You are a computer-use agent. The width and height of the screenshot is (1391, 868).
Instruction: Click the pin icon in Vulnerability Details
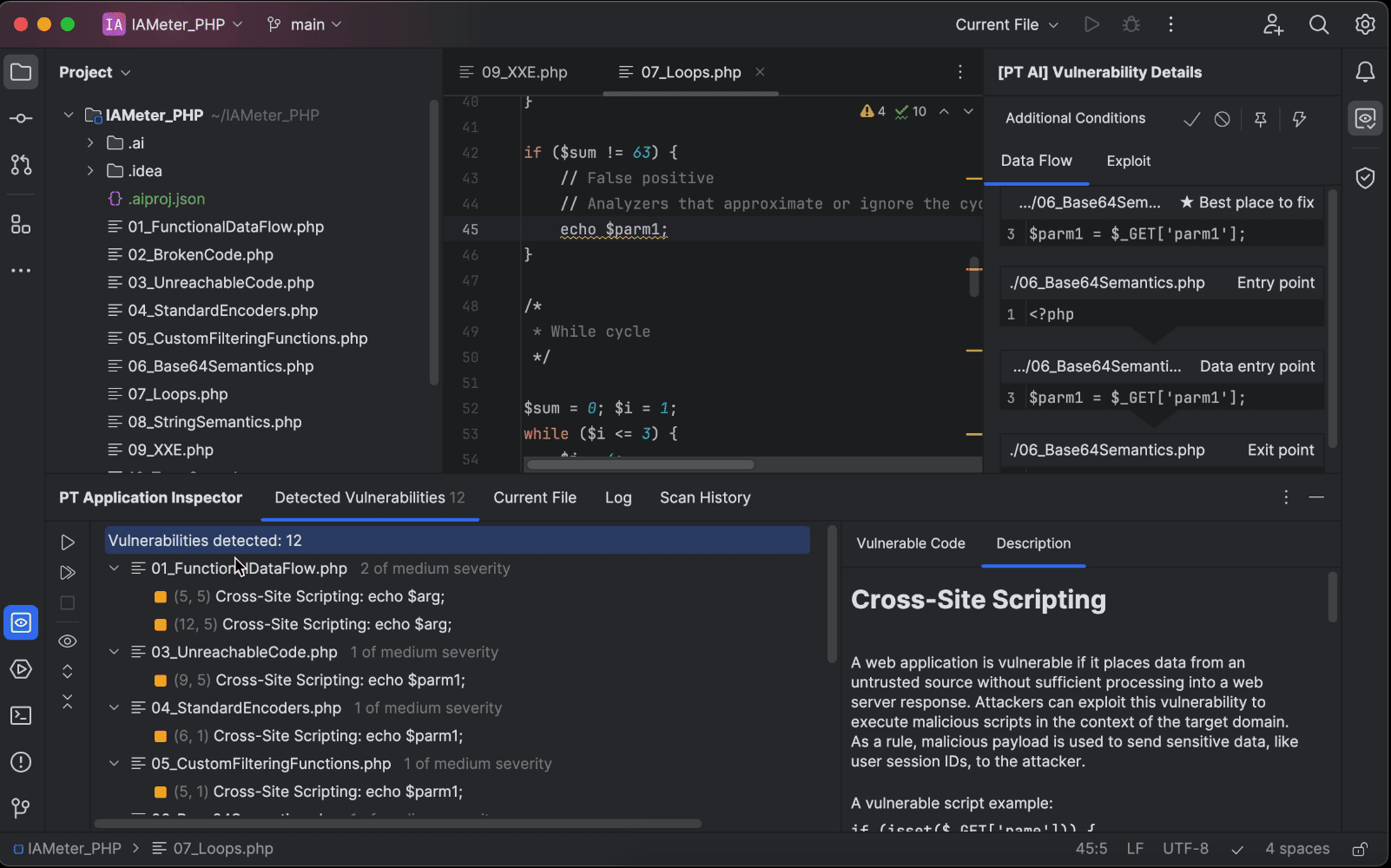pyautogui.click(x=1261, y=119)
